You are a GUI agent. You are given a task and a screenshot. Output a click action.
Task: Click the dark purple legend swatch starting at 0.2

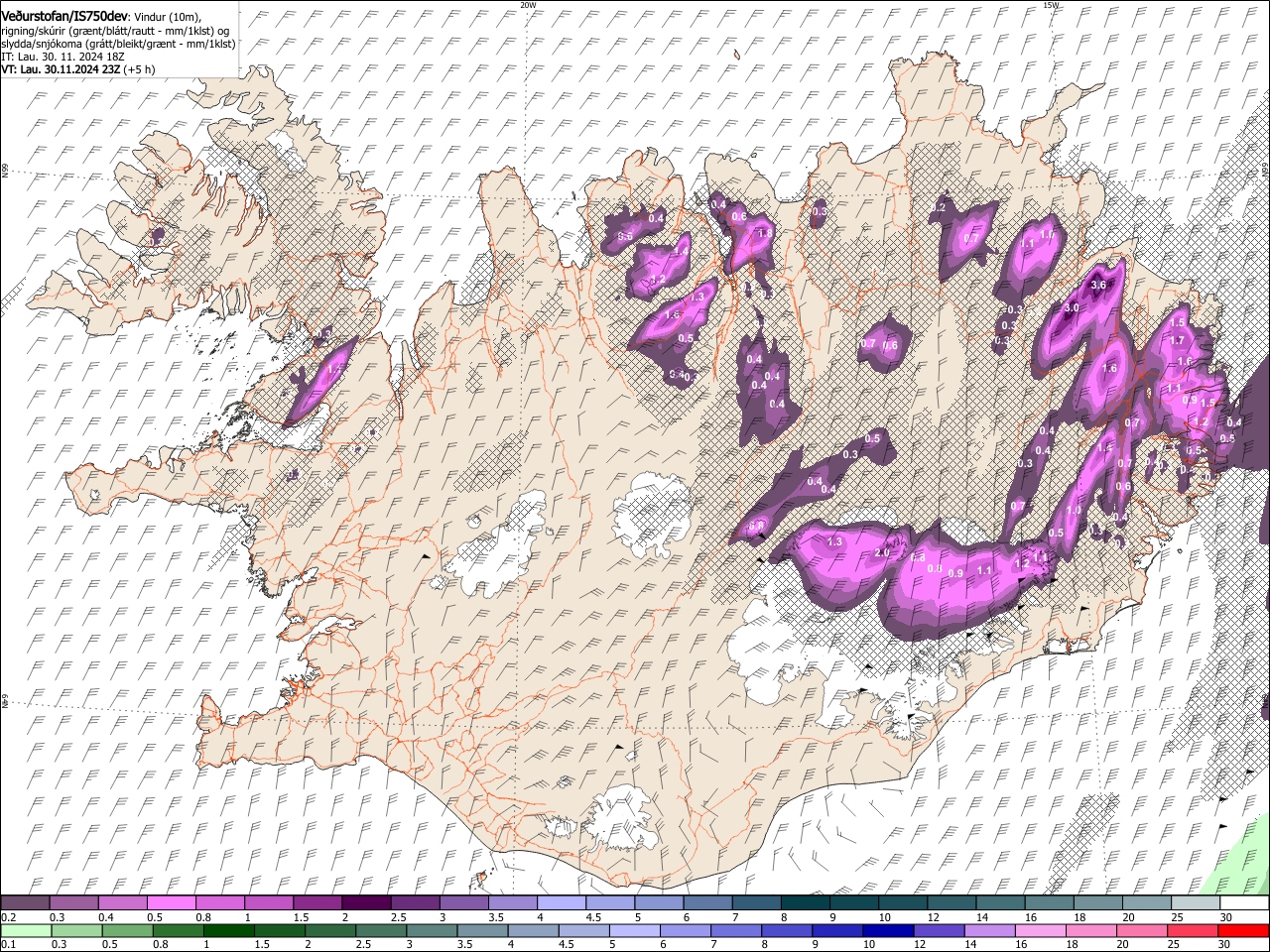coord(25,903)
